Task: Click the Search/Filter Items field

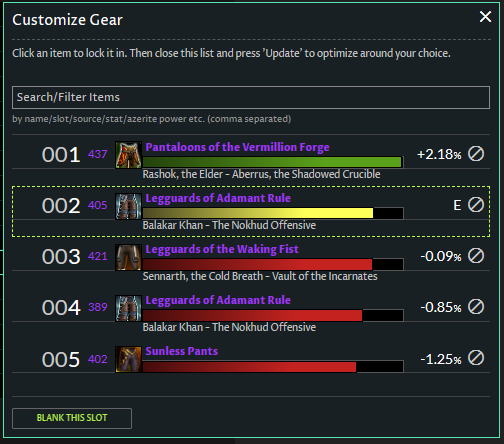Action: click(x=251, y=97)
